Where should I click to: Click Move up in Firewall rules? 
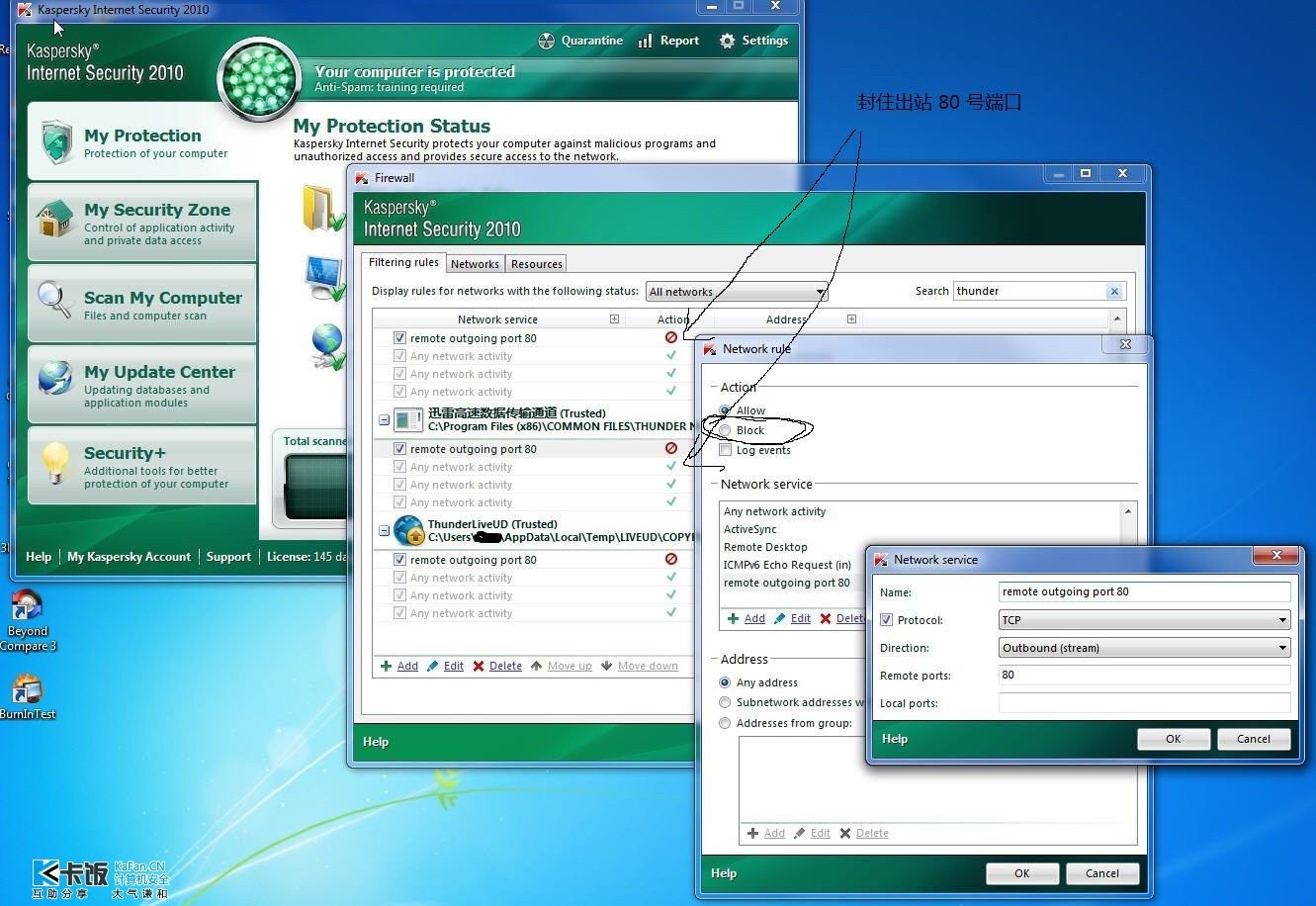tap(562, 666)
